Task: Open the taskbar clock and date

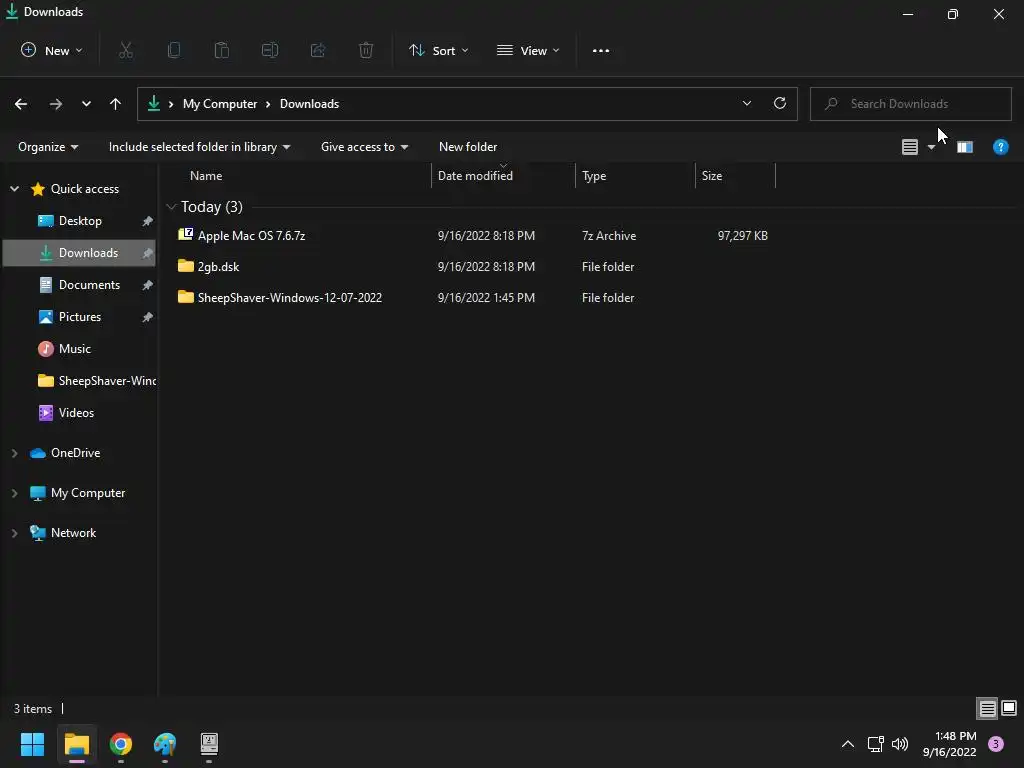Action: tap(949, 744)
